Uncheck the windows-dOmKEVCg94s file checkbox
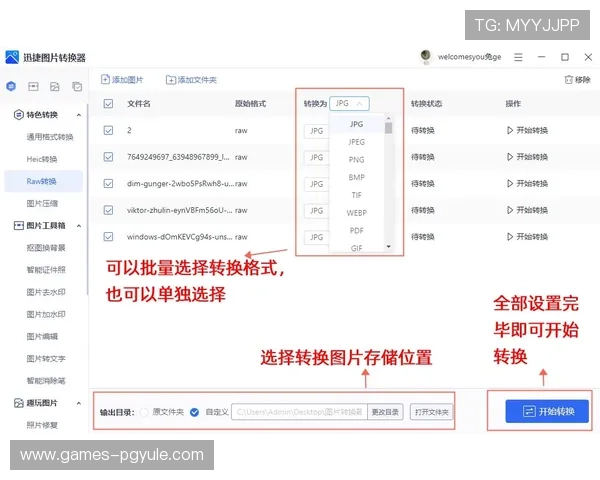The height and width of the screenshot is (480, 600). click(x=108, y=237)
